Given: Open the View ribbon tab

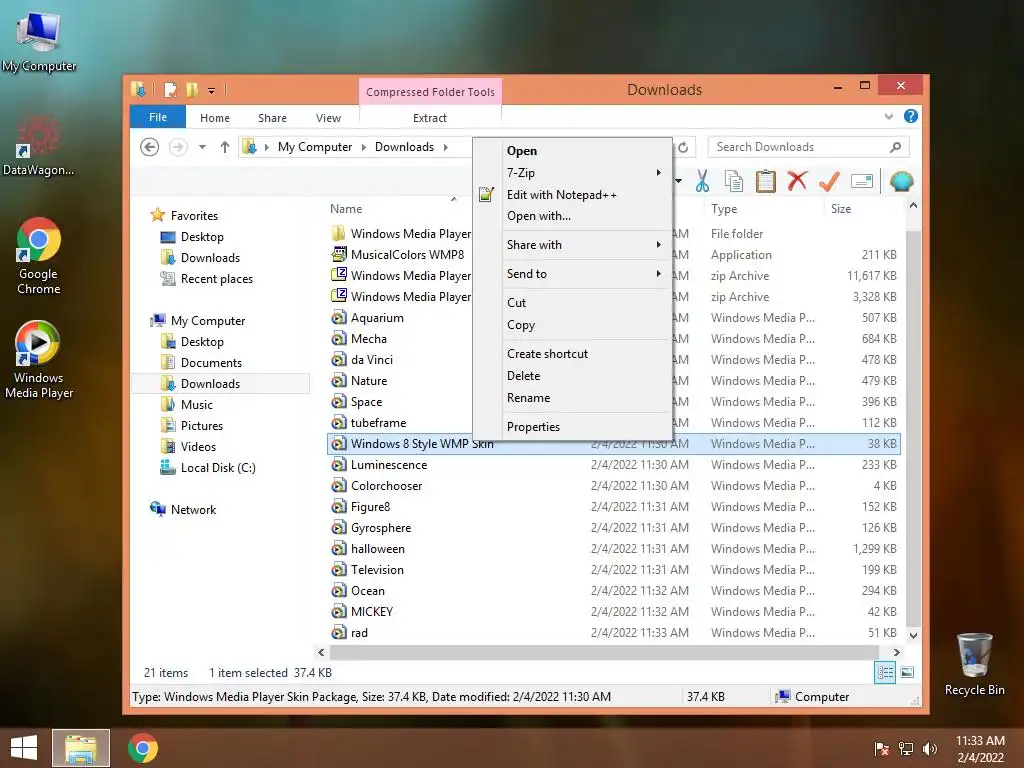Looking at the screenshot, I should click(x=328, y=118).
